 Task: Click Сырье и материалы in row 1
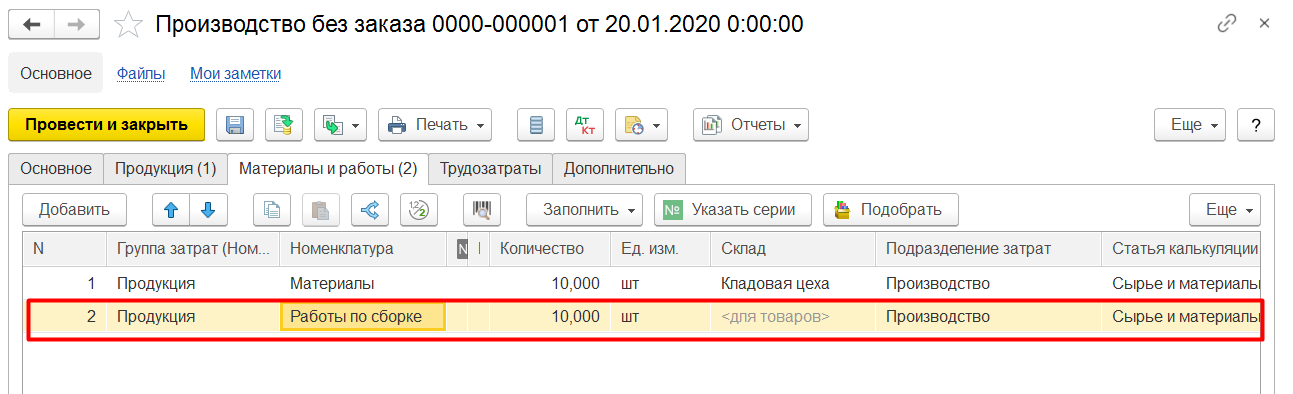pos(1181,283)
